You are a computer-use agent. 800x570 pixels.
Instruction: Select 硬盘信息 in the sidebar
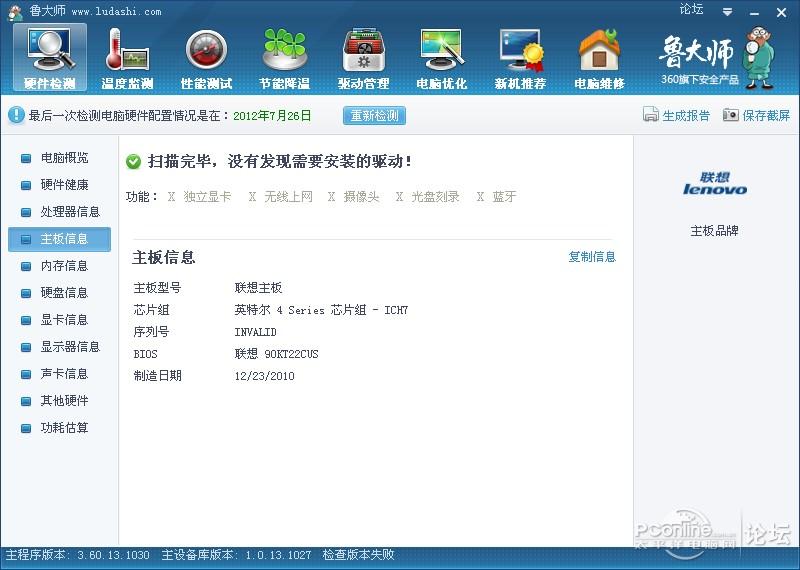coord(59,293)
